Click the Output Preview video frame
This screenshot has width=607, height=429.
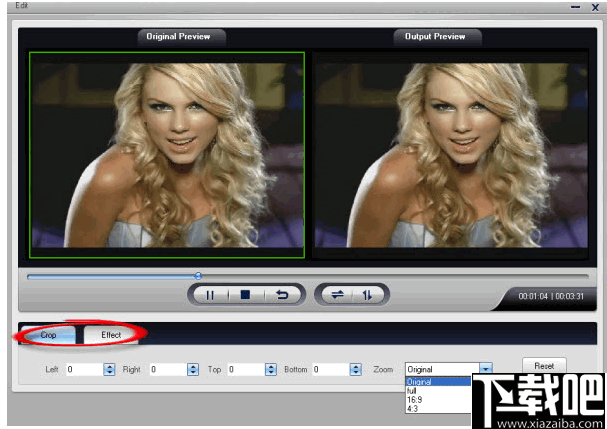click(x=451, y=155)
